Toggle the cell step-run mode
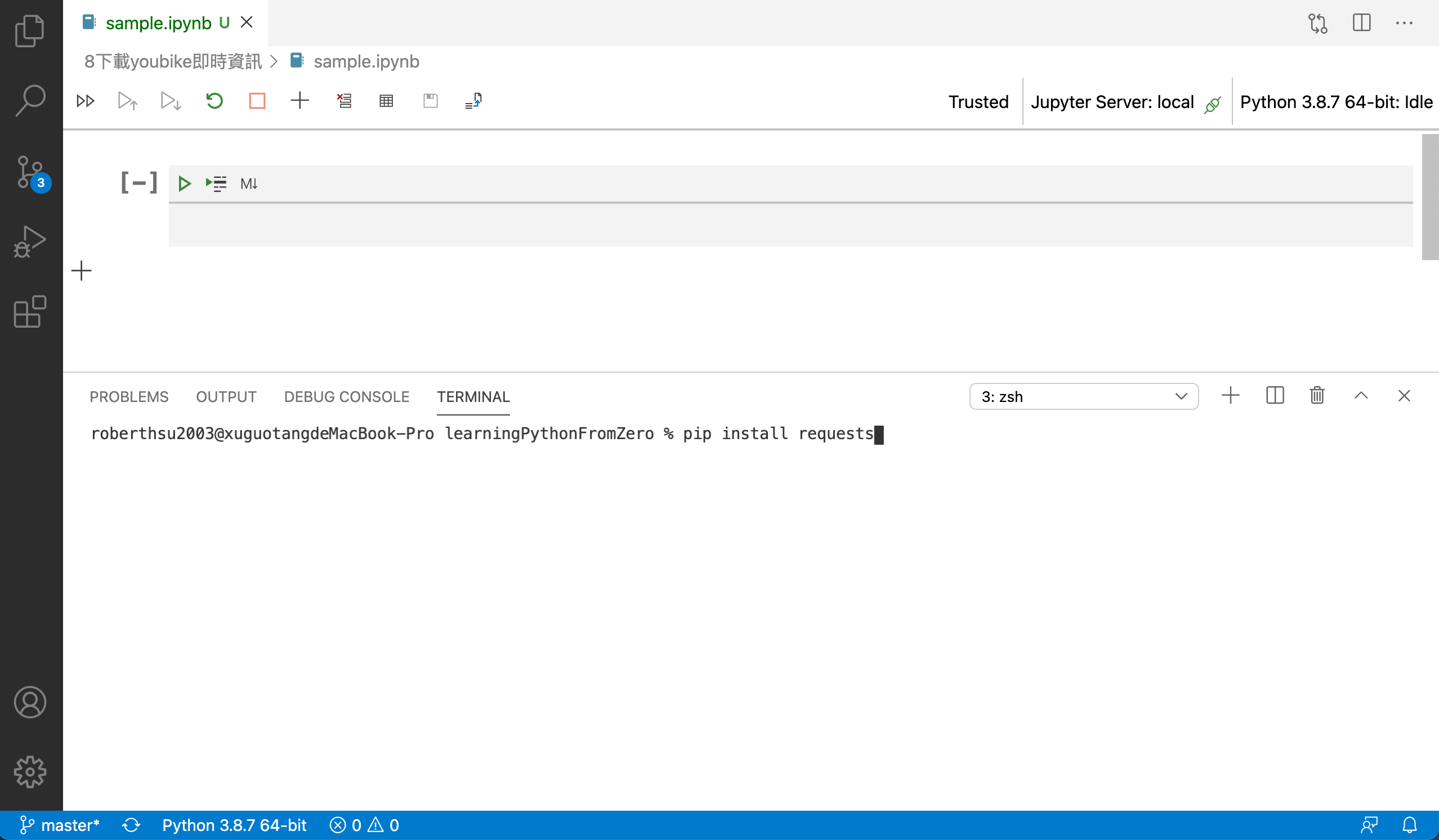1439x840 pixels. [x=215, y=184]
